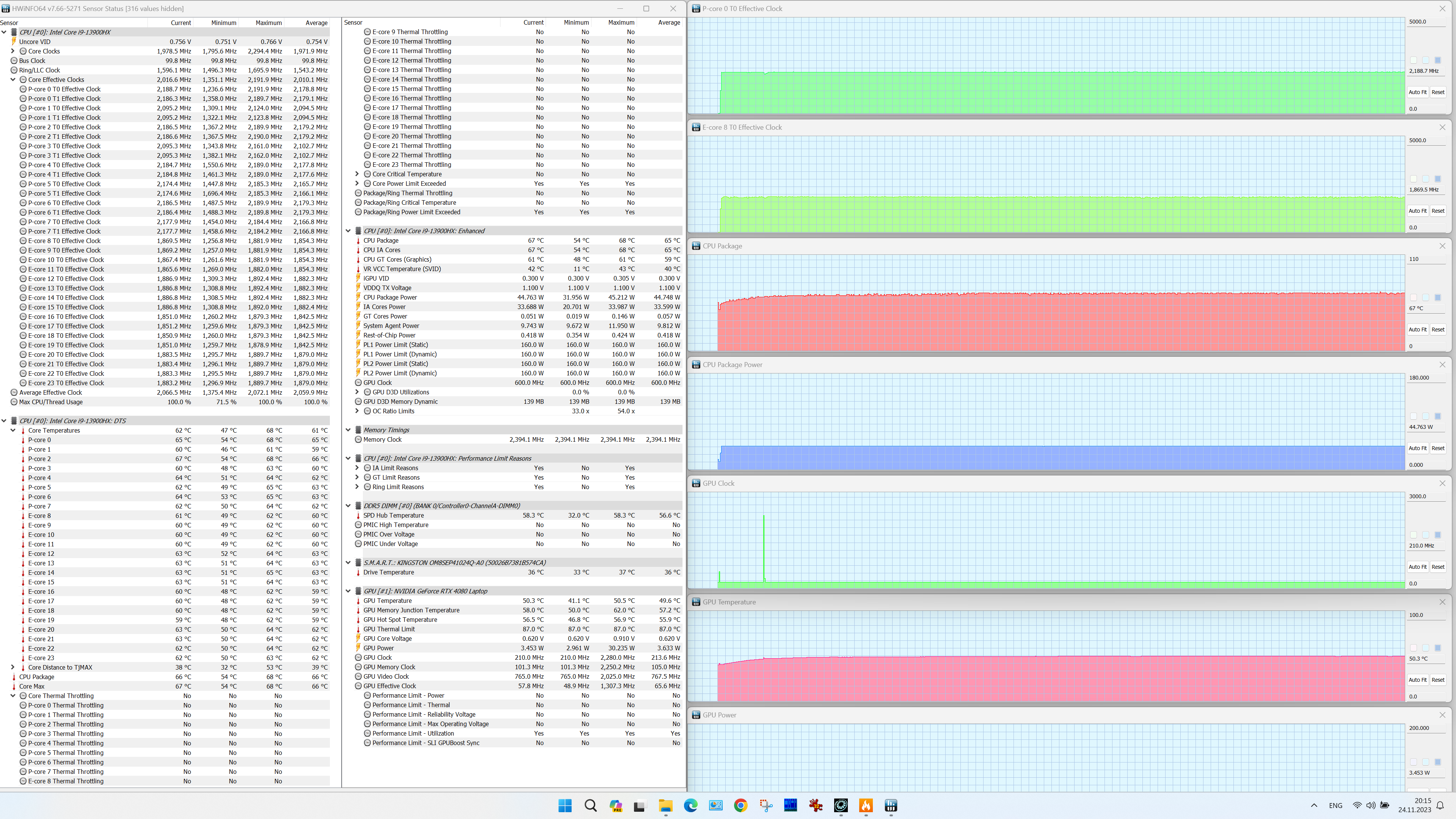Collapse the Core Effective Clocks tree

[13, 80]
